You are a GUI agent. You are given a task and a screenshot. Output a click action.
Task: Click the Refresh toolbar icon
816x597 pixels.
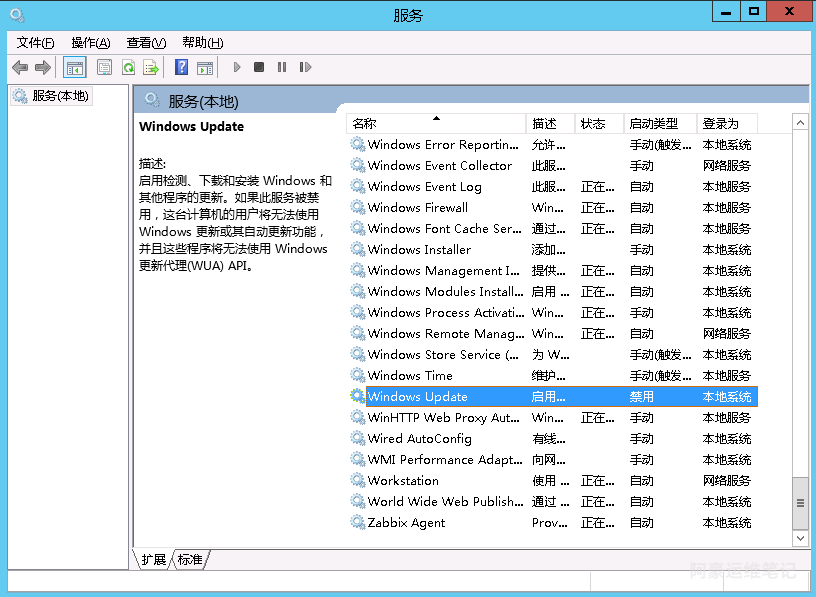click(x=128, y=67)
